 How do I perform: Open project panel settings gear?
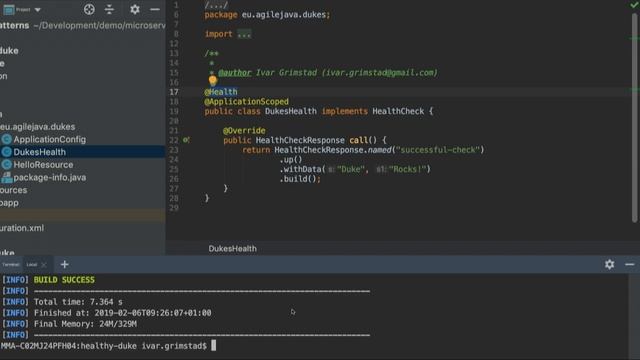coord(135,9)
